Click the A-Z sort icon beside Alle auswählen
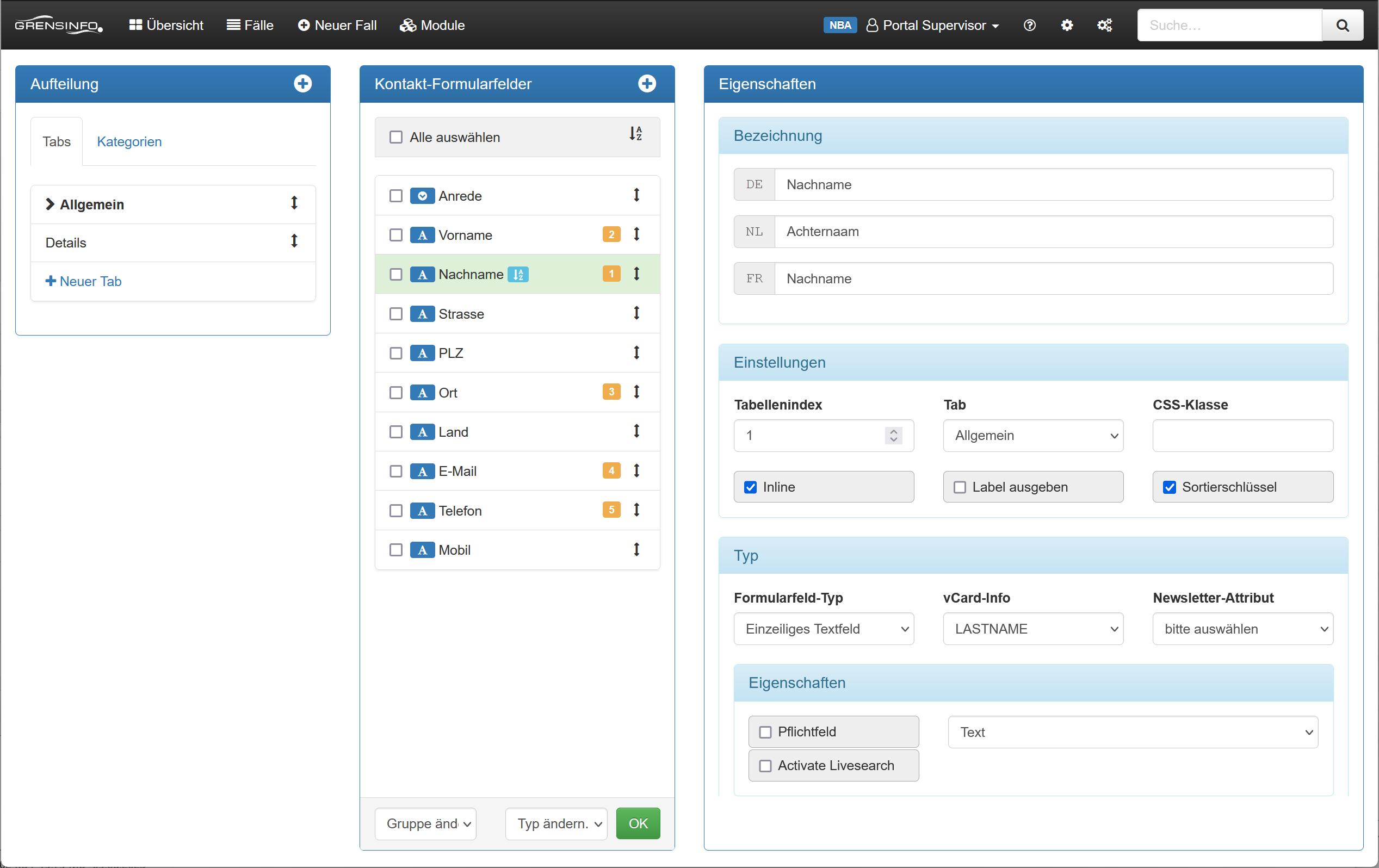The height and width of the screenshot is (868, 1379). 635,134
